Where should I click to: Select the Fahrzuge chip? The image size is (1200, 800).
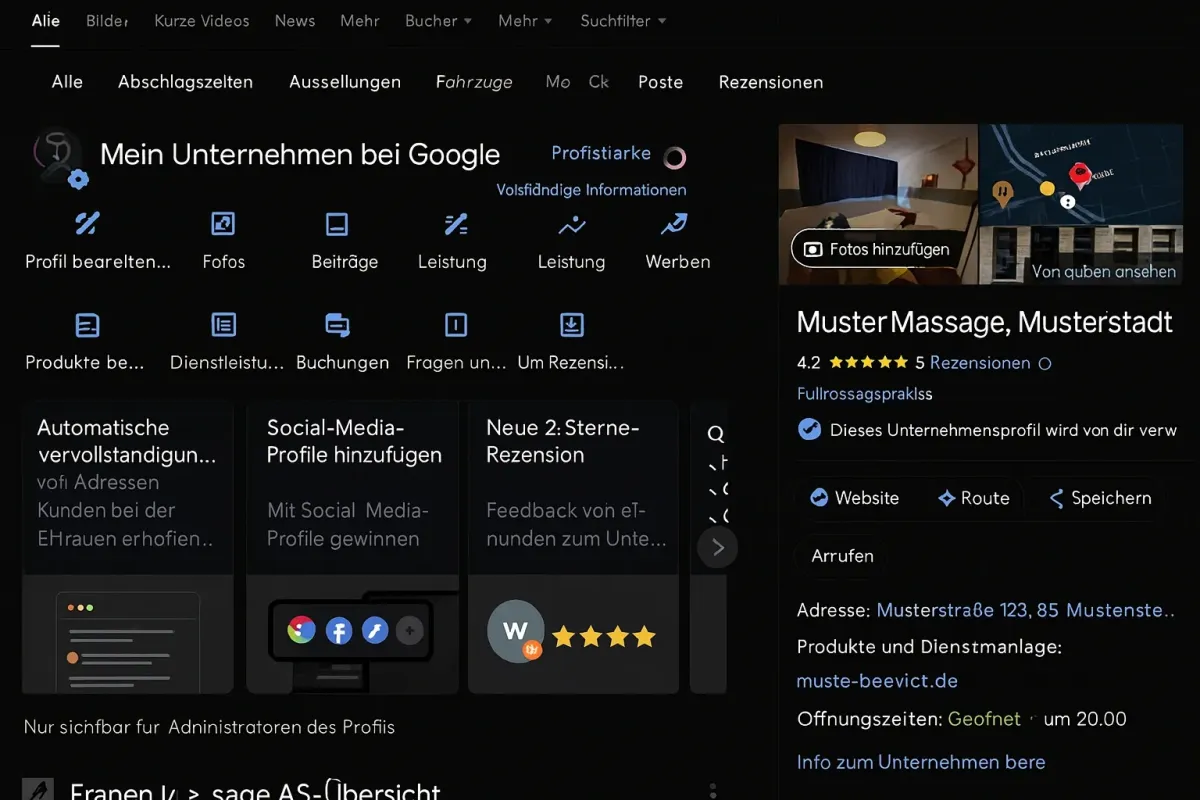click(x=474, y=82)
